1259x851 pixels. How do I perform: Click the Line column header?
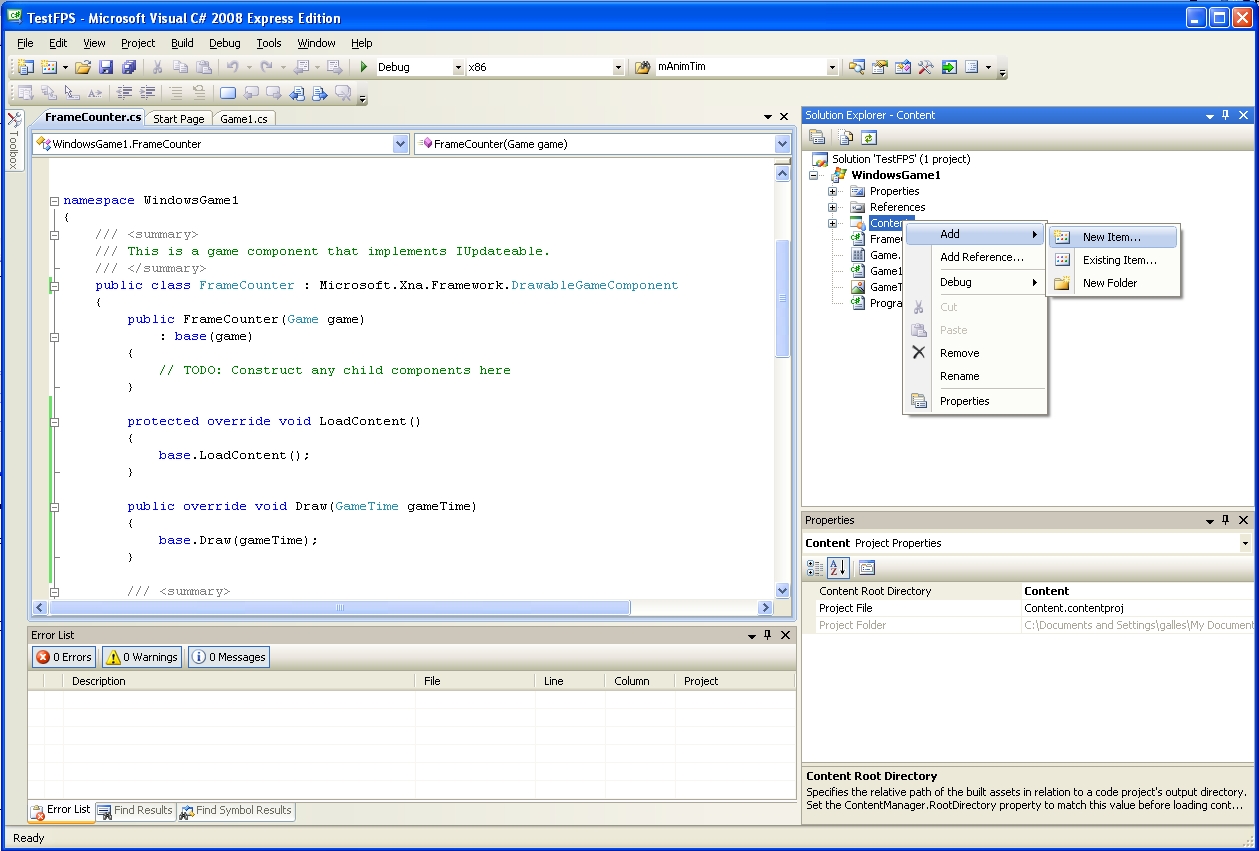[x=570, y=681]
